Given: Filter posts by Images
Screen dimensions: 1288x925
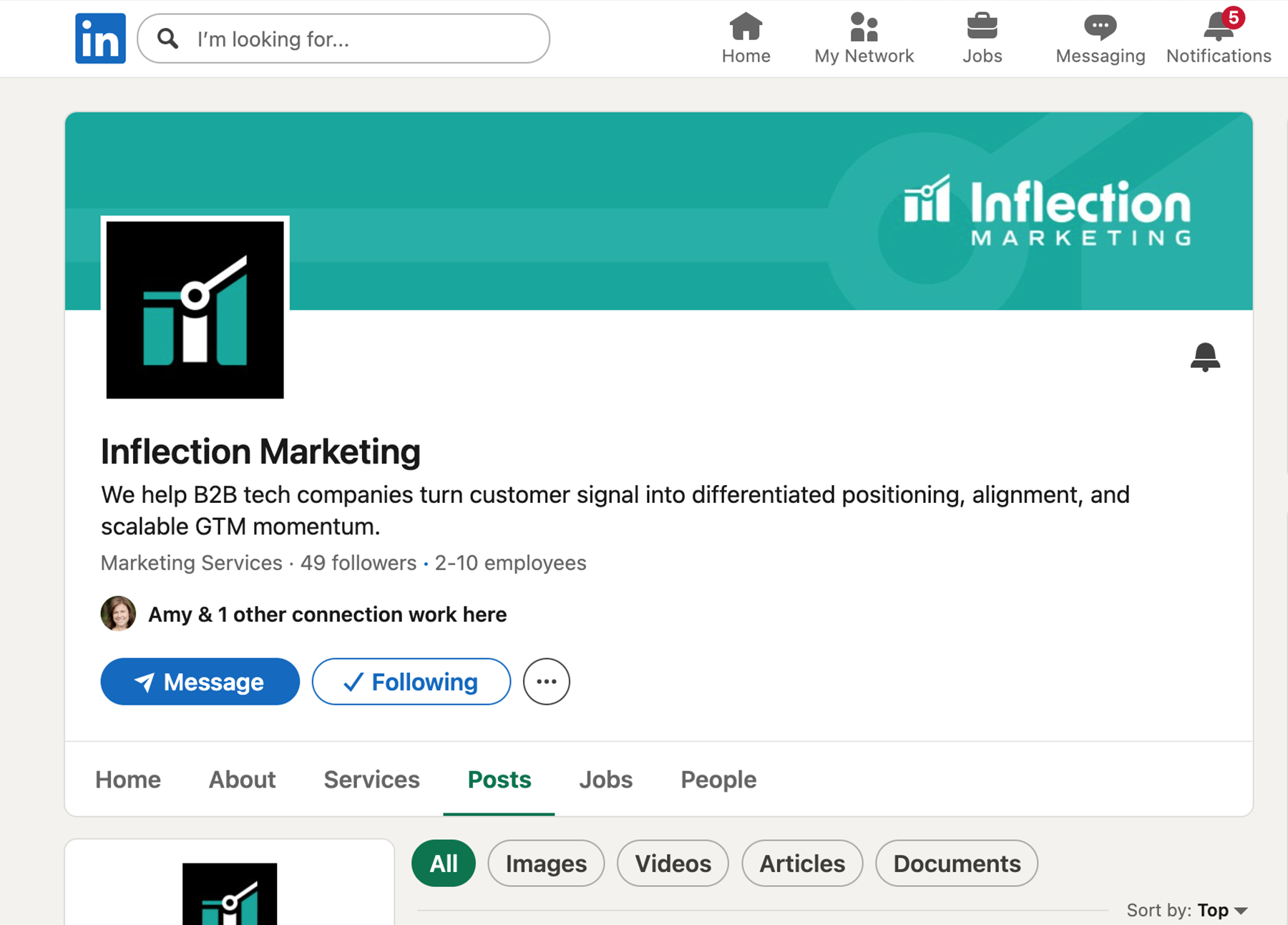Looking at the screenshot, I should (x=546, y=863).
